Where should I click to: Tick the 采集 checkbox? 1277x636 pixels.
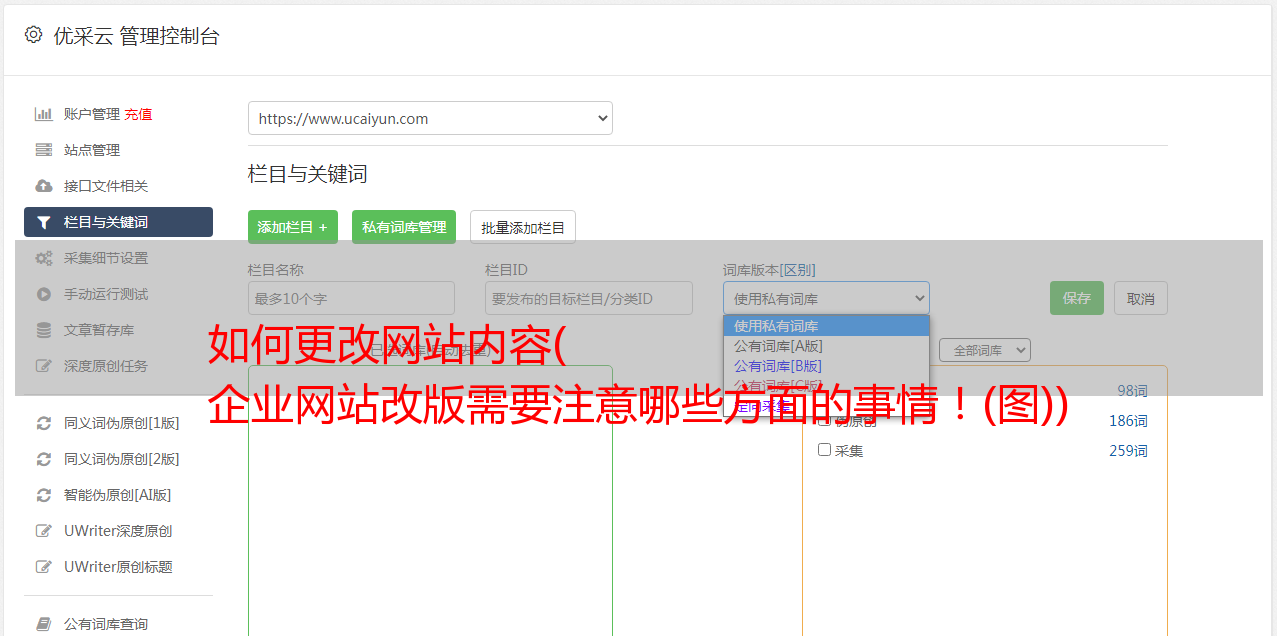tap(824, 450)
